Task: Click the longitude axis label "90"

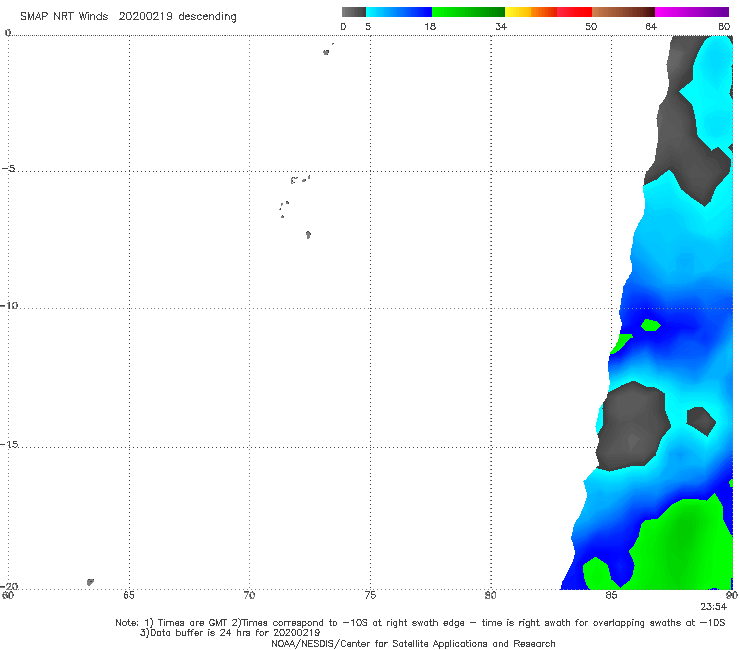Action: point(732,595)
